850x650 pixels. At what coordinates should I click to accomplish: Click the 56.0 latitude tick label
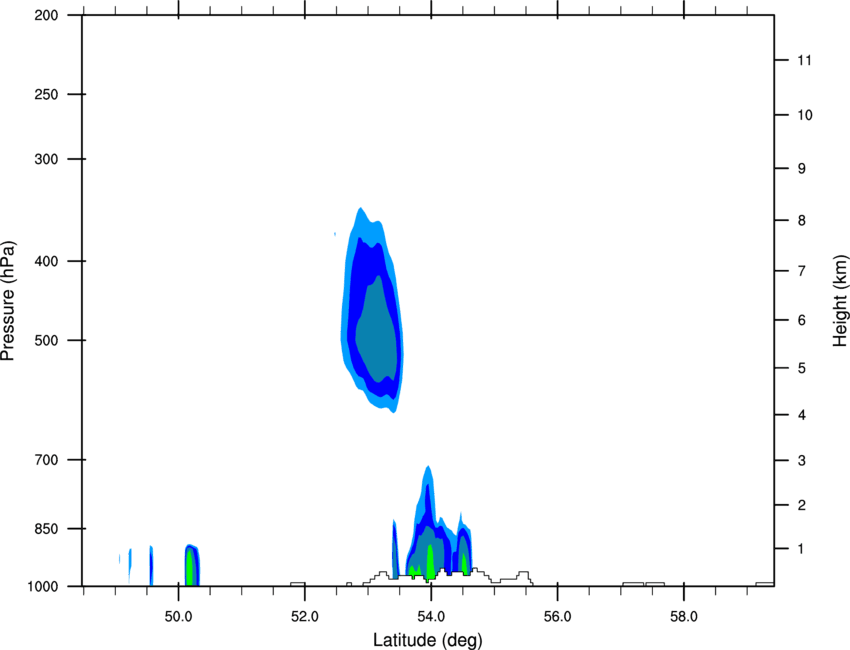[557, 617]
